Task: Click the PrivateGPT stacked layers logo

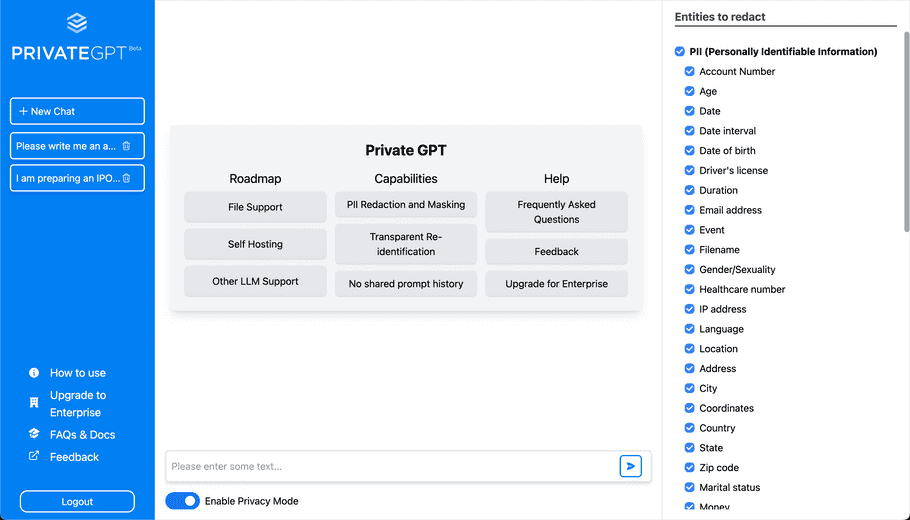Action: [77, 23]
